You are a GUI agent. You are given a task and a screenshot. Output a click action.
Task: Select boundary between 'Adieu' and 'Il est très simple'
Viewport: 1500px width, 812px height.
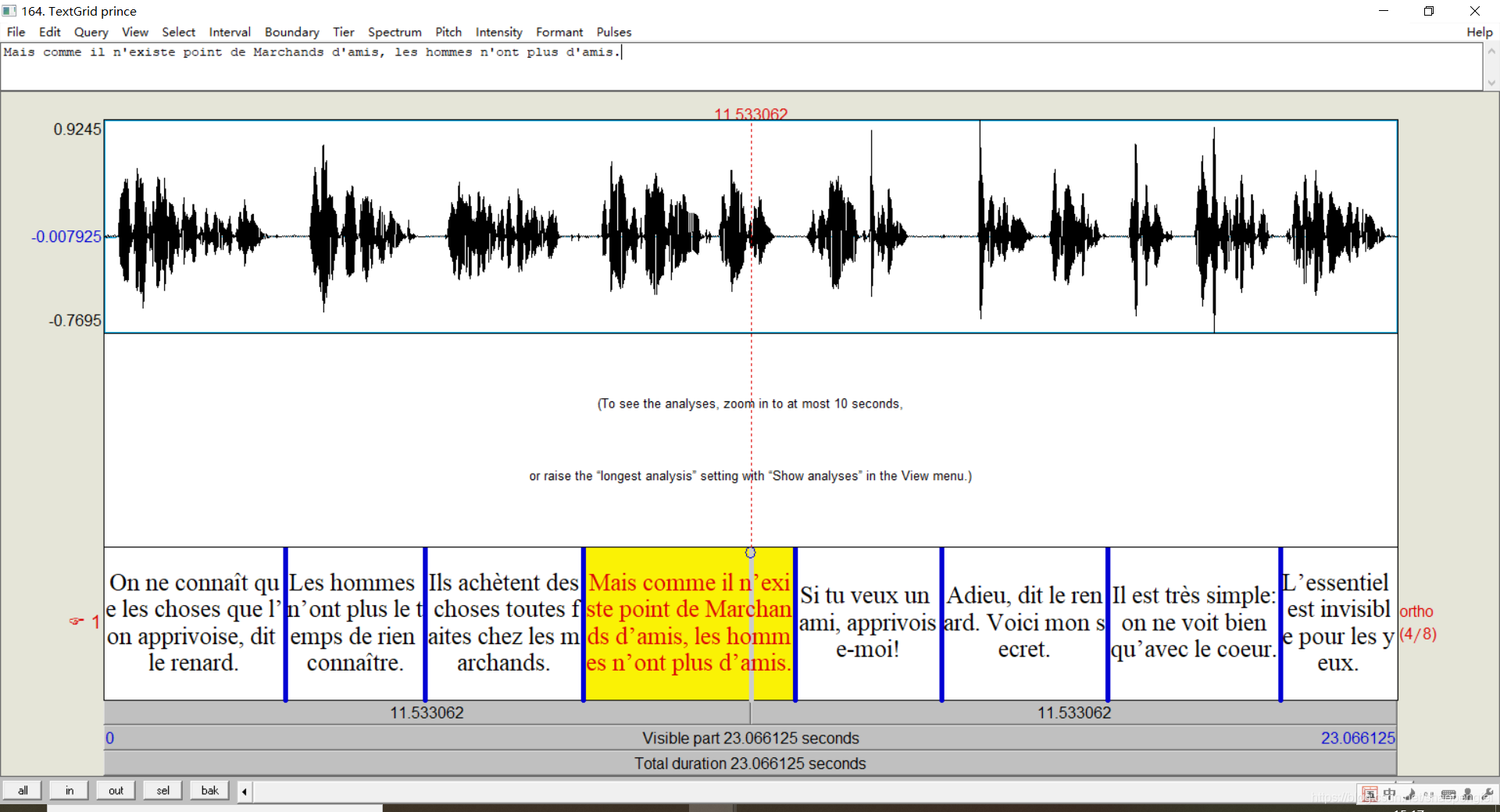(x=1108, y=624)
